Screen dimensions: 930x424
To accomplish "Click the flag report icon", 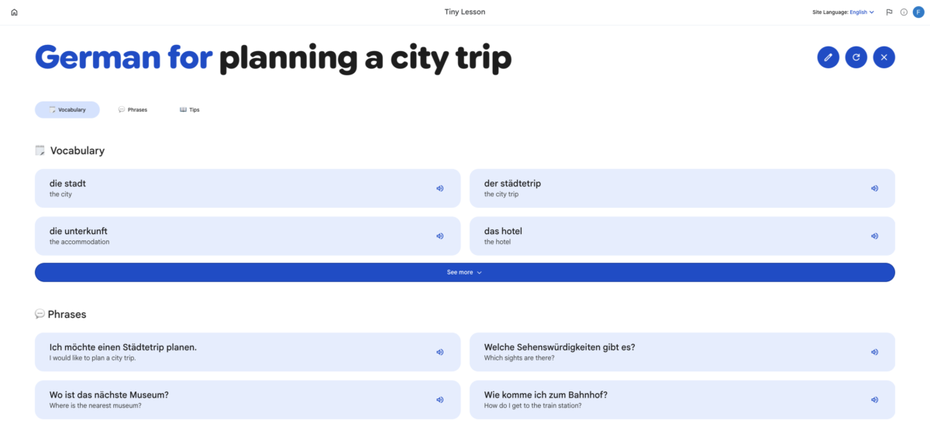I will tap(889, 12).
